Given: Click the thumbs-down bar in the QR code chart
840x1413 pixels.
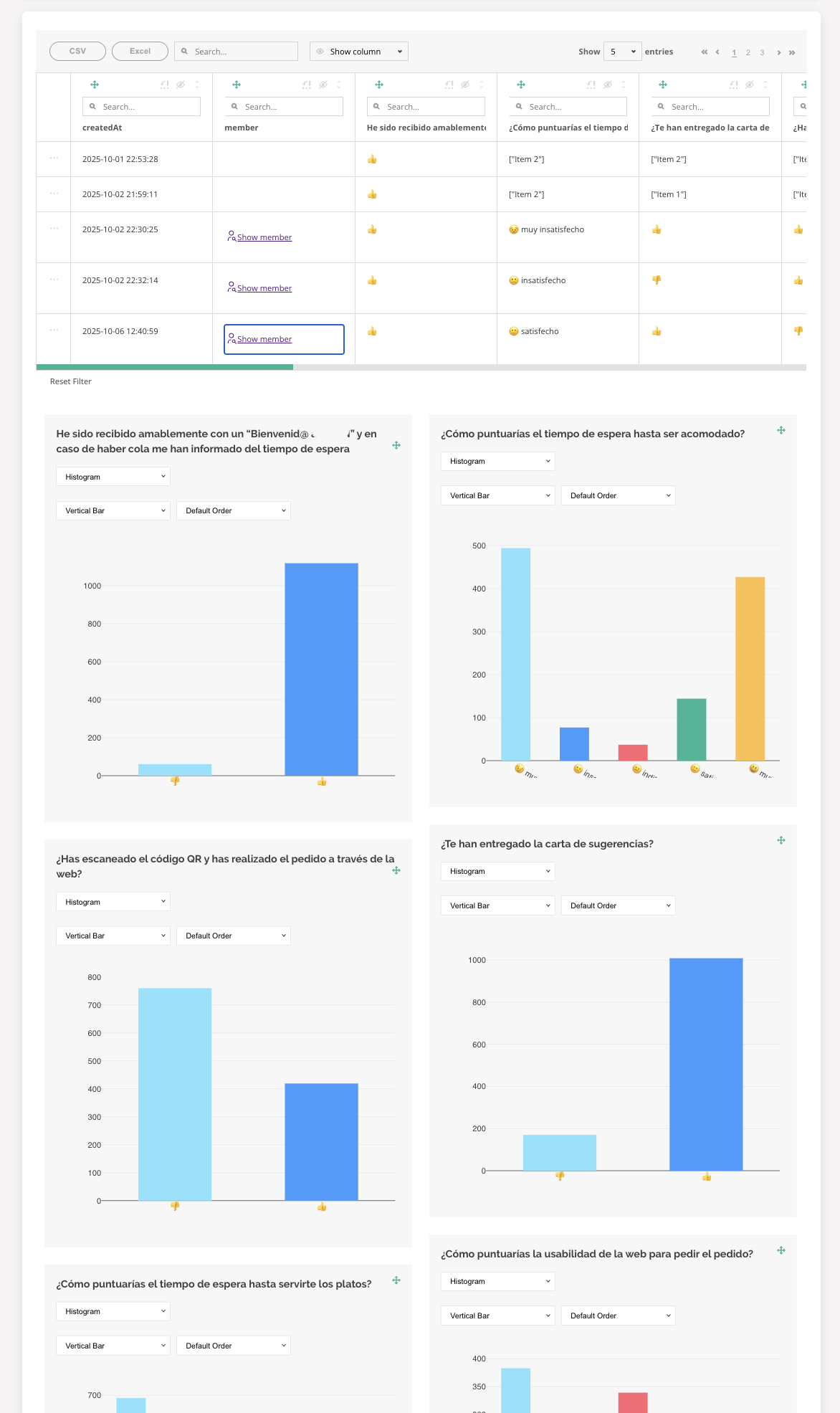Looking at the screenshot, I should pos(175,1095).
